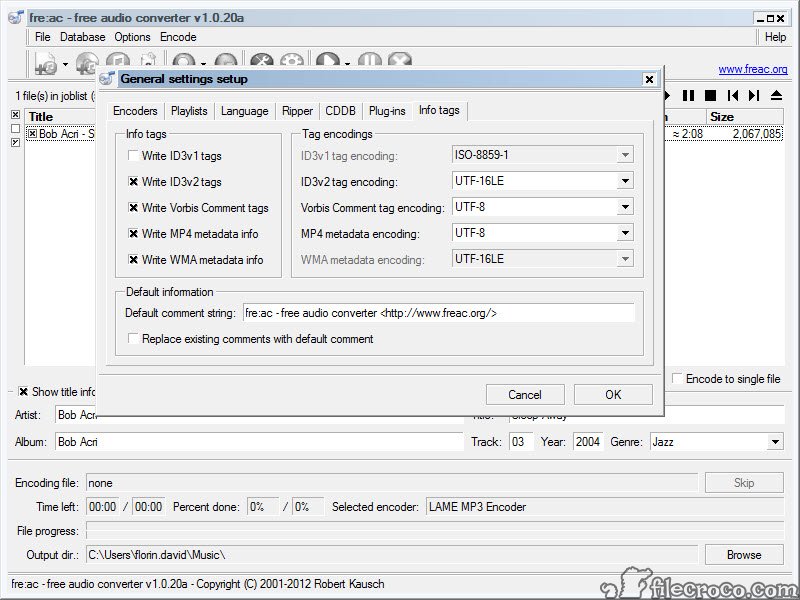Screen dimensions: 800x600
Task: Enable Replace existing comments with default comment
Action: click(133, 339)
